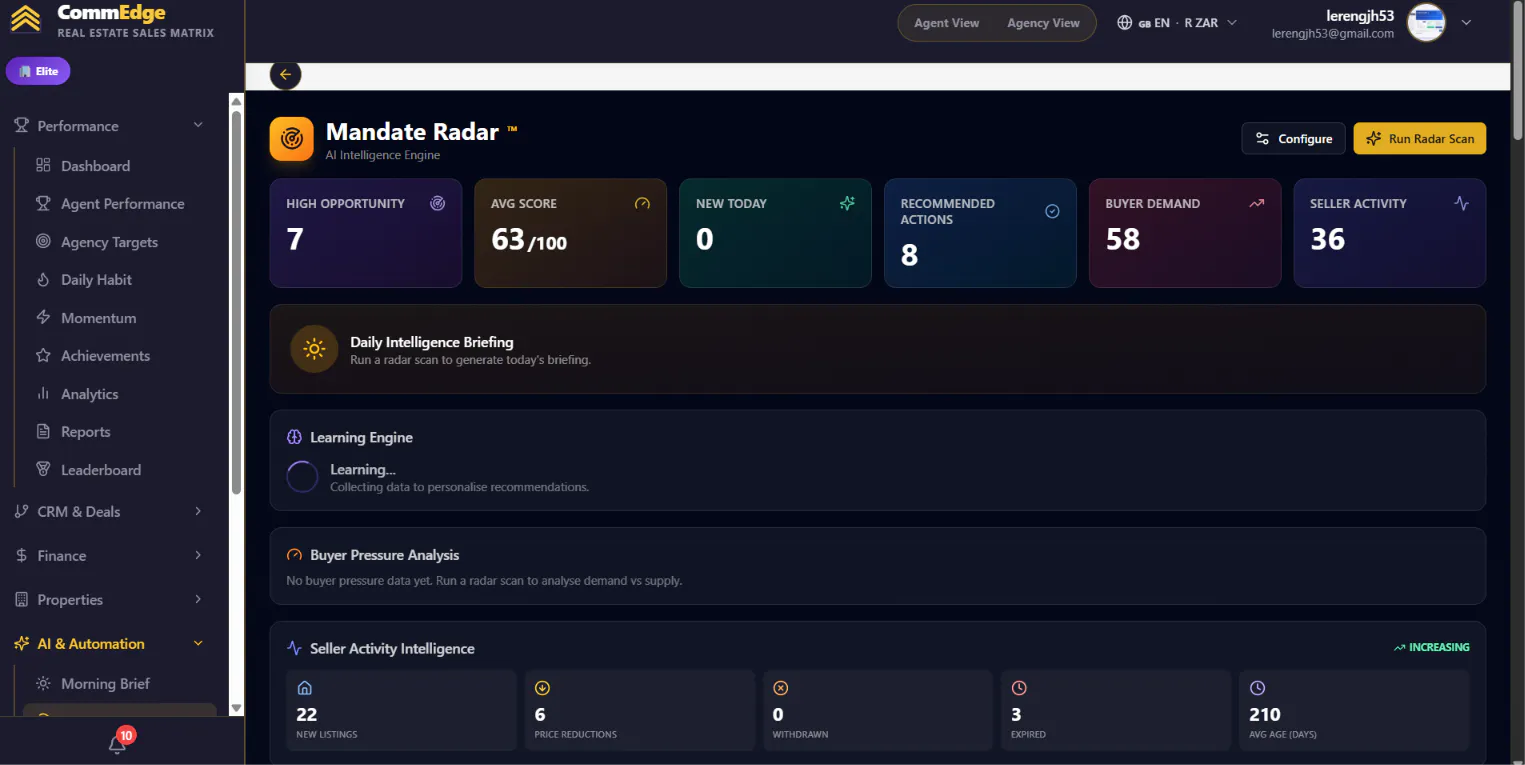Collapse the Performance section

[108, 126]
